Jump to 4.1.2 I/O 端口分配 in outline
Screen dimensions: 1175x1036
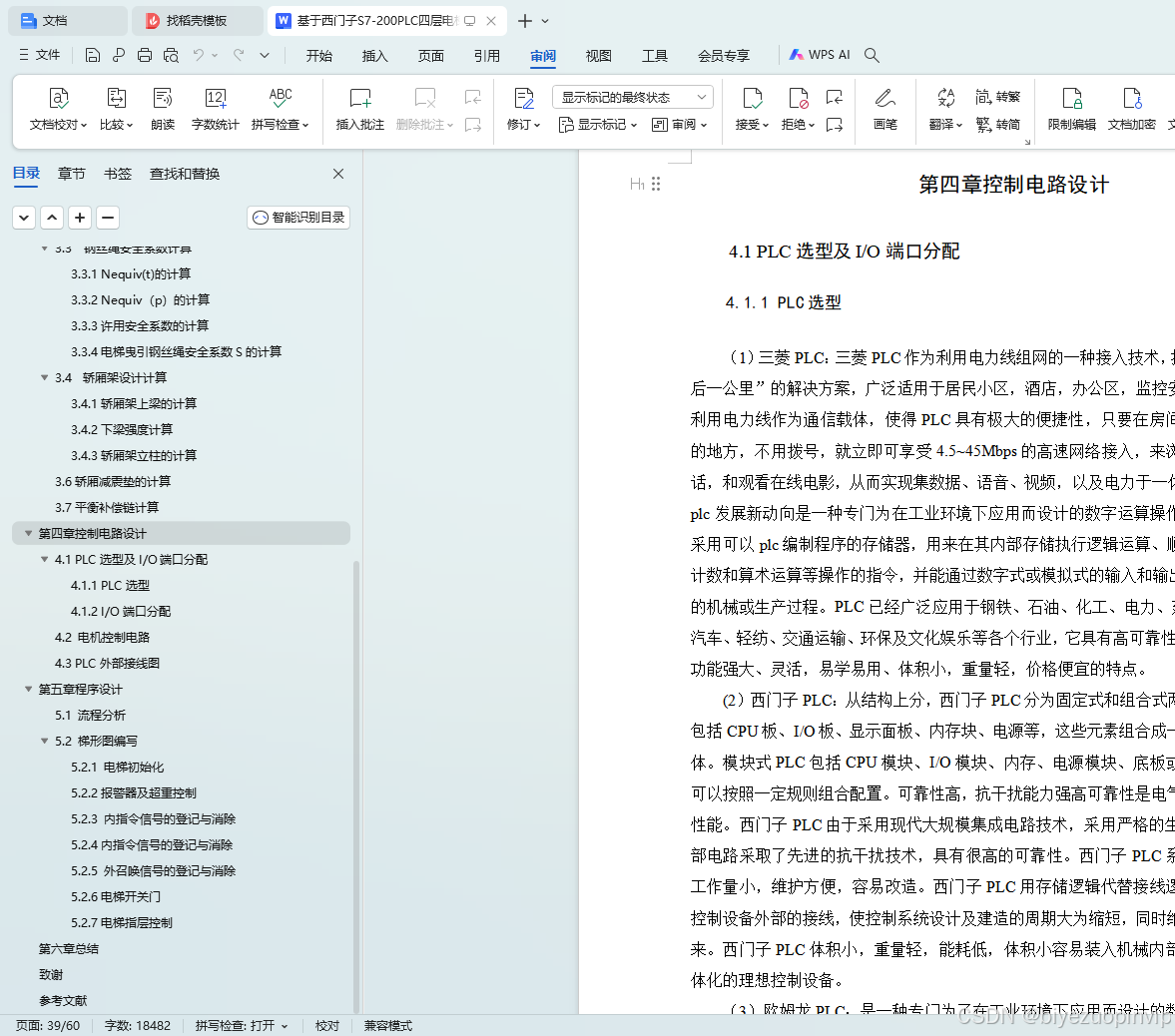click(x=121, y=611)
